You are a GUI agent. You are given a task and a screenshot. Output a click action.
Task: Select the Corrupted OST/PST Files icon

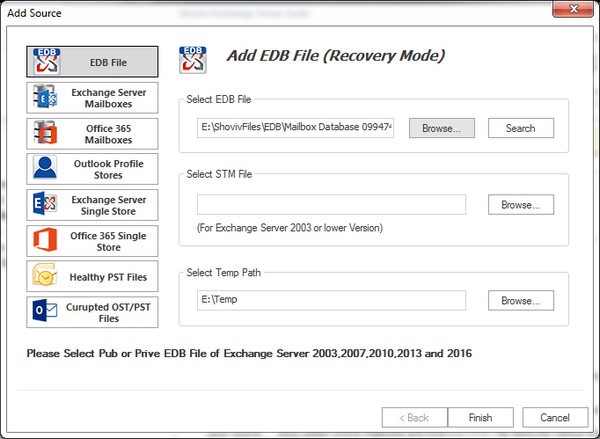(x=47, y=312)
